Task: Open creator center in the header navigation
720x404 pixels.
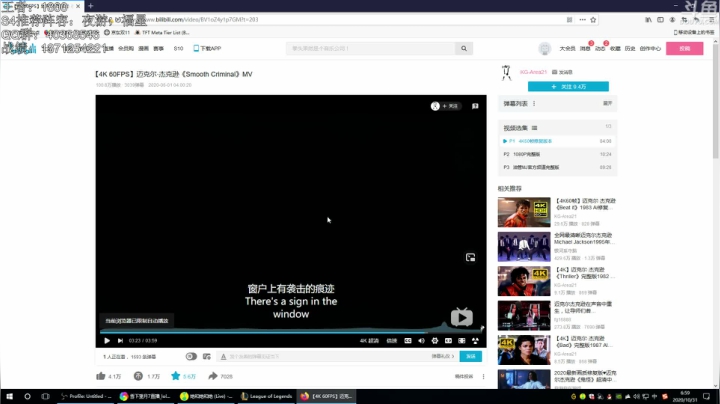Action: coord(650,48)
